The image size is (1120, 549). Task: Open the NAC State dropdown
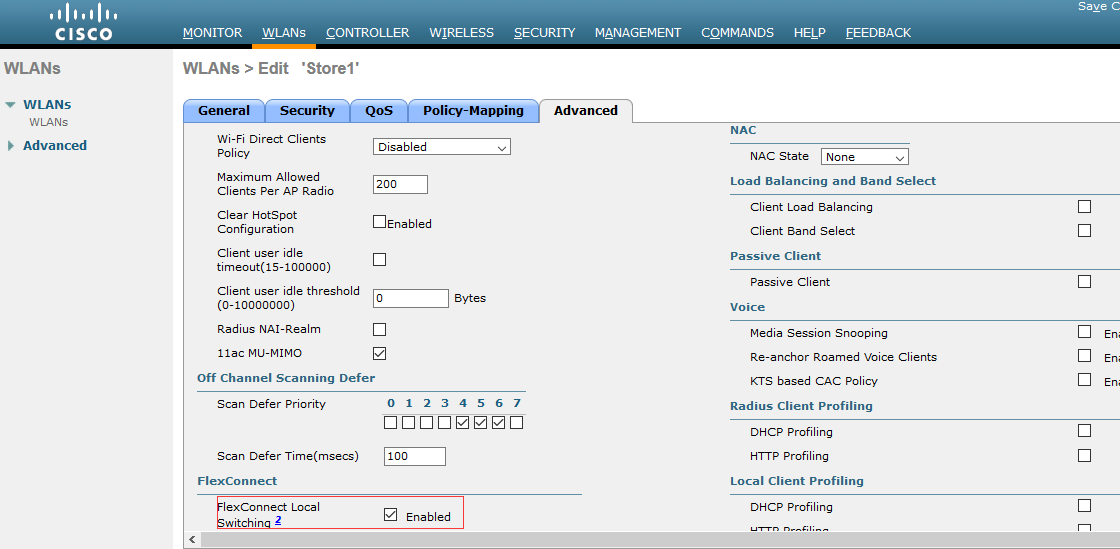tap(864, 157)
